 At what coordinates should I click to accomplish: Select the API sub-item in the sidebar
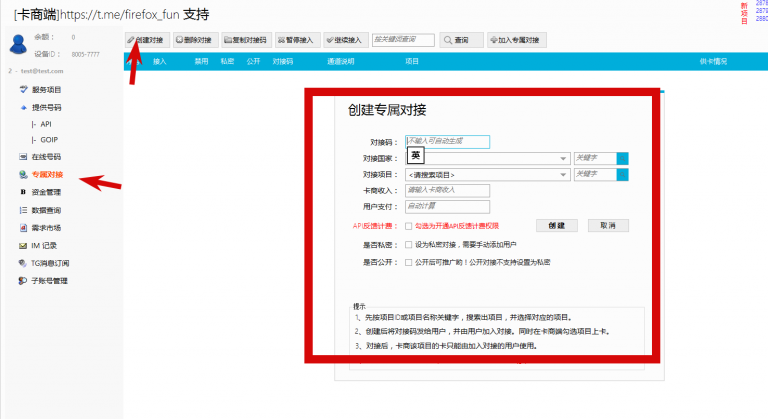(46, 124)
